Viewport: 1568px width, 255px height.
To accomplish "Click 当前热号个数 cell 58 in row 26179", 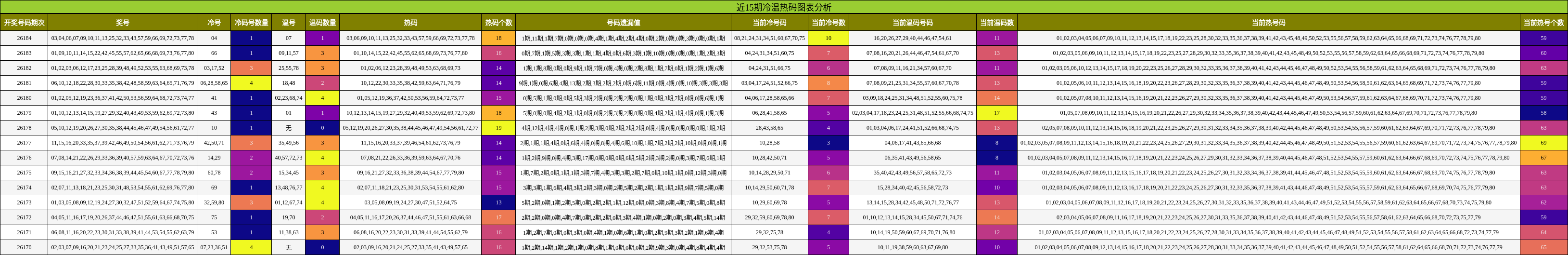I will (x=1543, y=113).
